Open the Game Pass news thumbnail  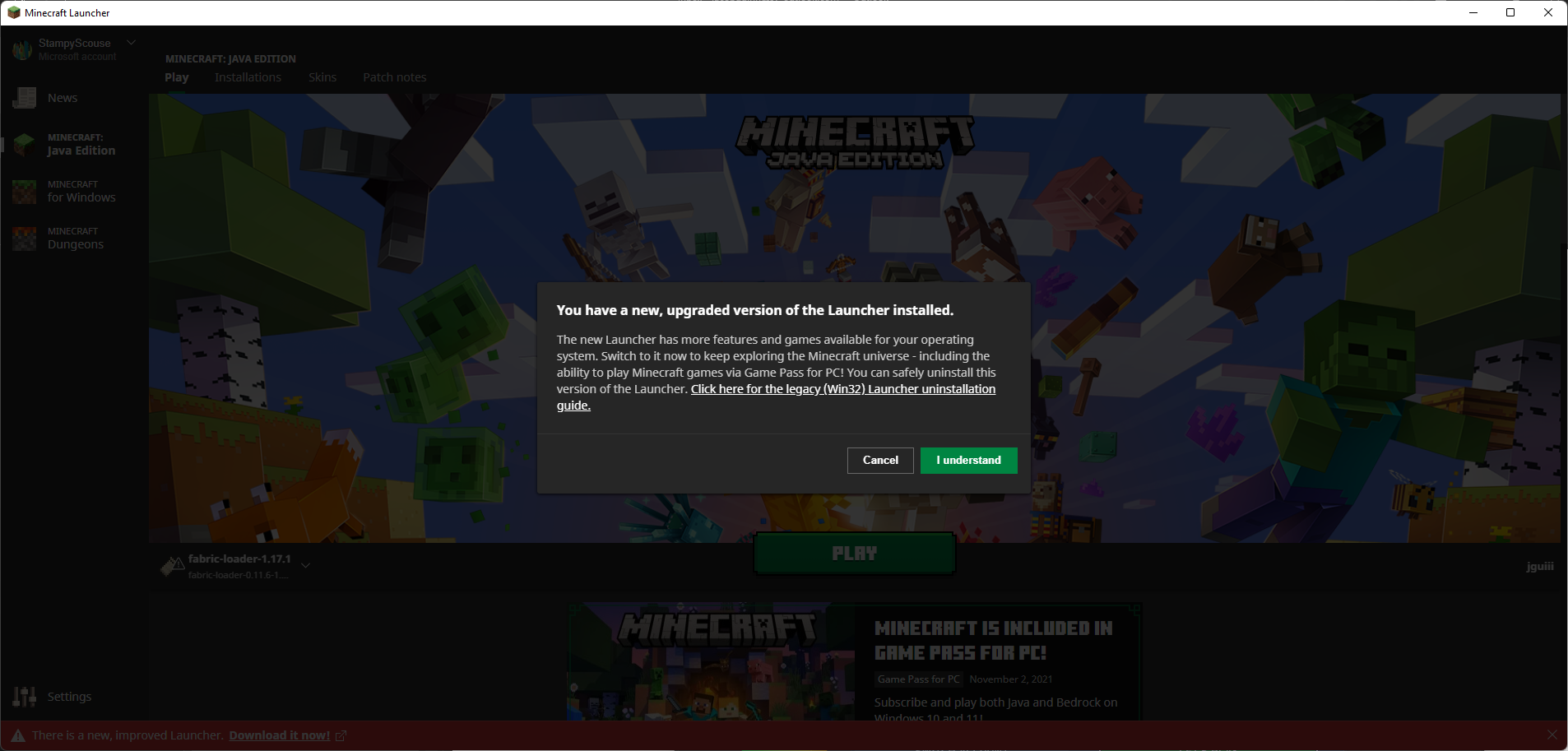[x=712, y=662]
